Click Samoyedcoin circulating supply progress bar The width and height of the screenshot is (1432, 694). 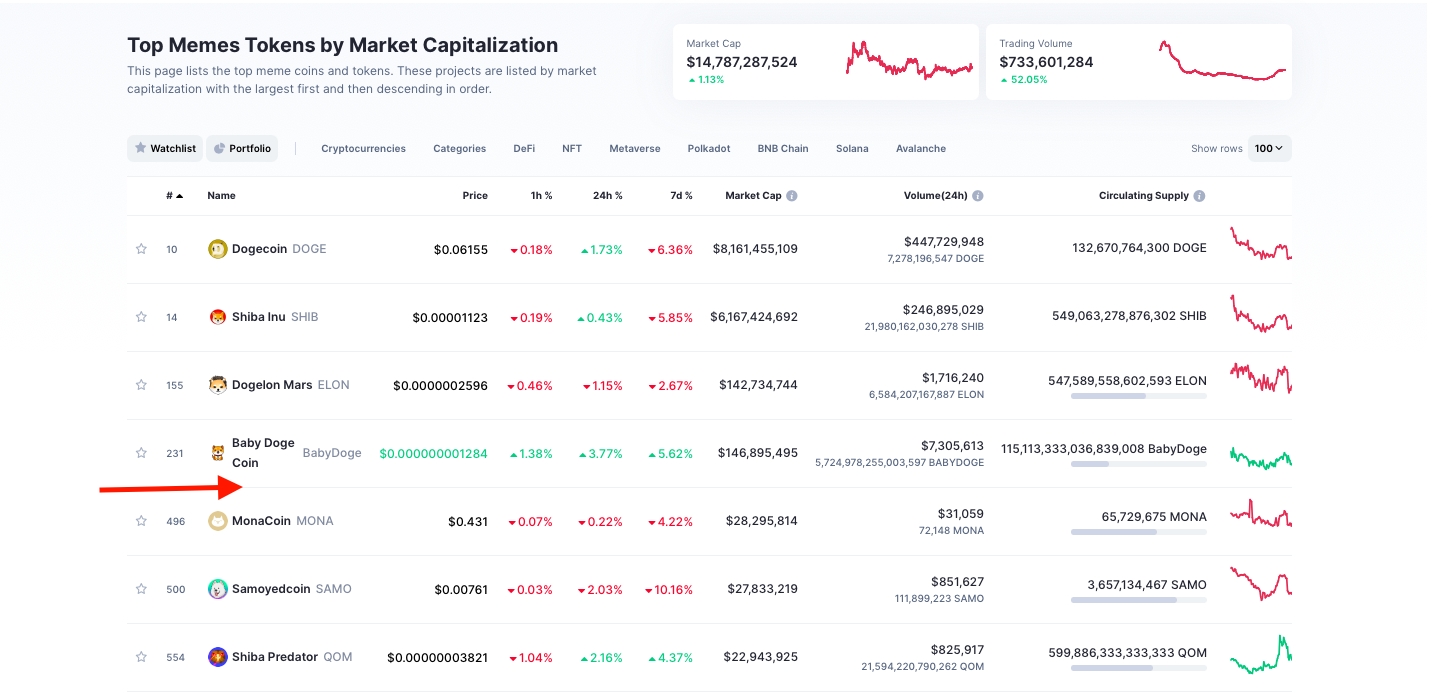[x=1139, y=600]
